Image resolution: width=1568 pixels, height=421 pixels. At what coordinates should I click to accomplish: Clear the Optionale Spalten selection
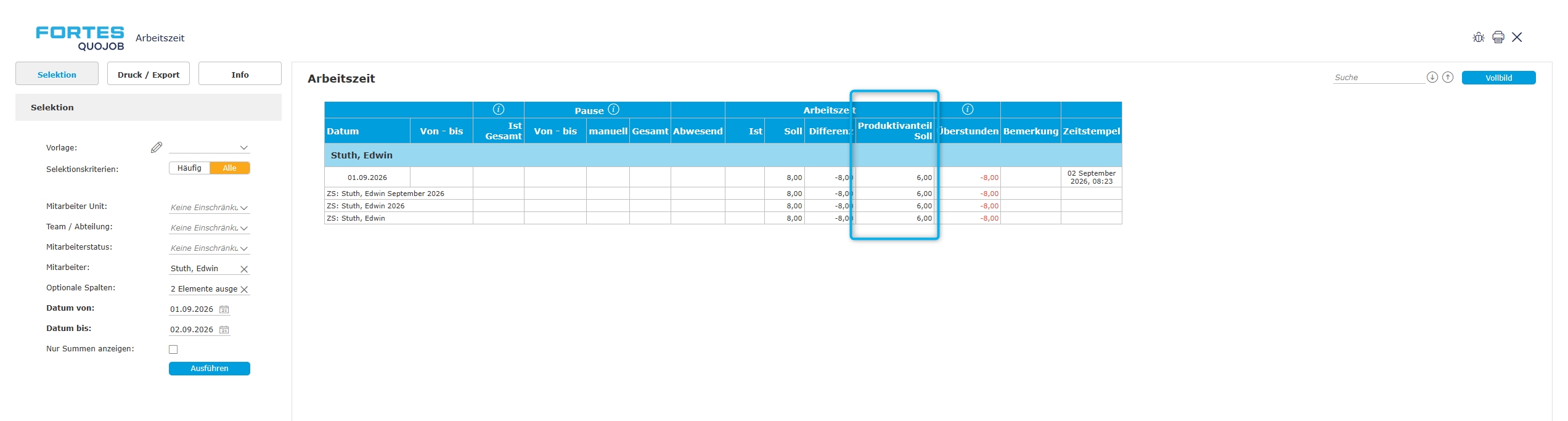click(x=244, y=289)
